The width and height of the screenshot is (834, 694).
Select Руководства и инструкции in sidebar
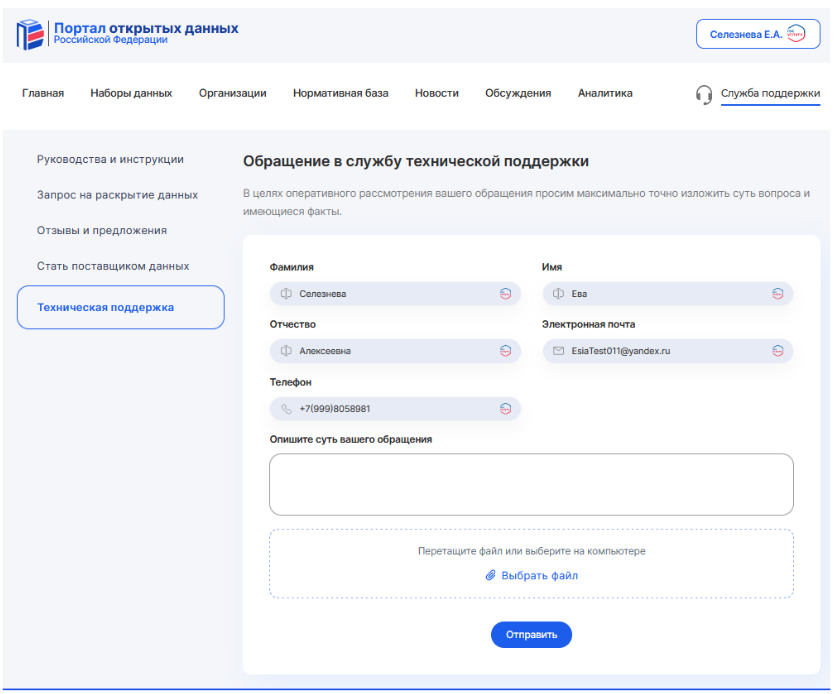[110, 159]
